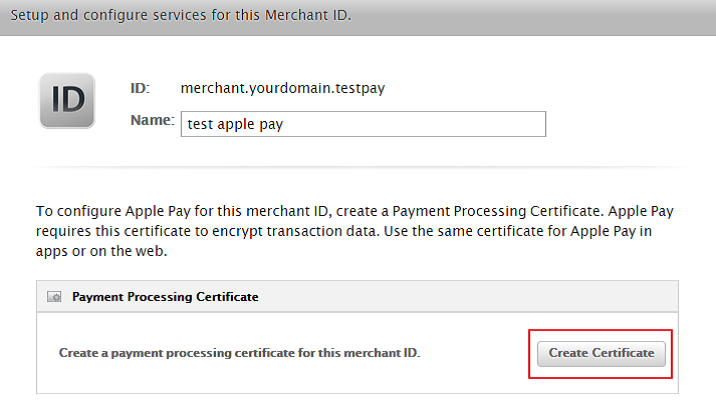716x413 pixels.
Task: Click the "Name:" field label
Action: 153,120
